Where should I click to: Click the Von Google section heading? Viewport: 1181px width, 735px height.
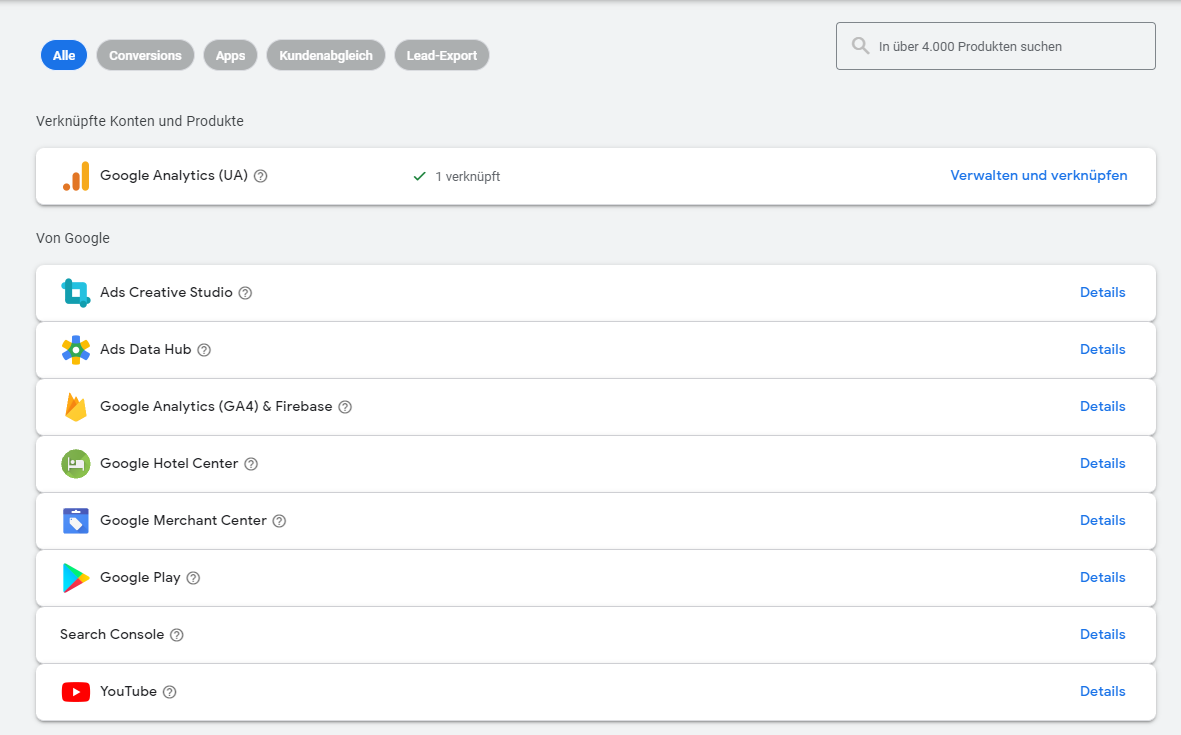[x=73, y=239]
